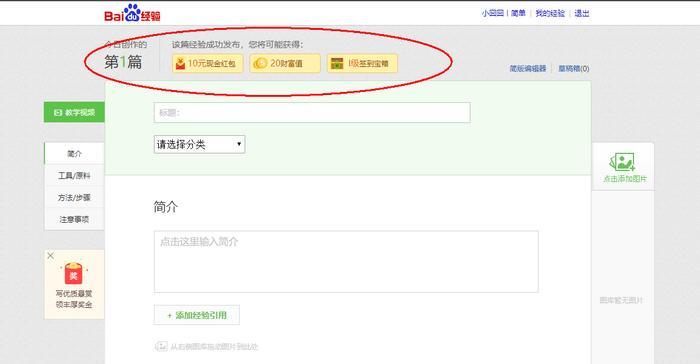Click the 10元现金红包 reward badge
Image resolution: width=700 pixels, height=364 pixels.
[208, 63]
